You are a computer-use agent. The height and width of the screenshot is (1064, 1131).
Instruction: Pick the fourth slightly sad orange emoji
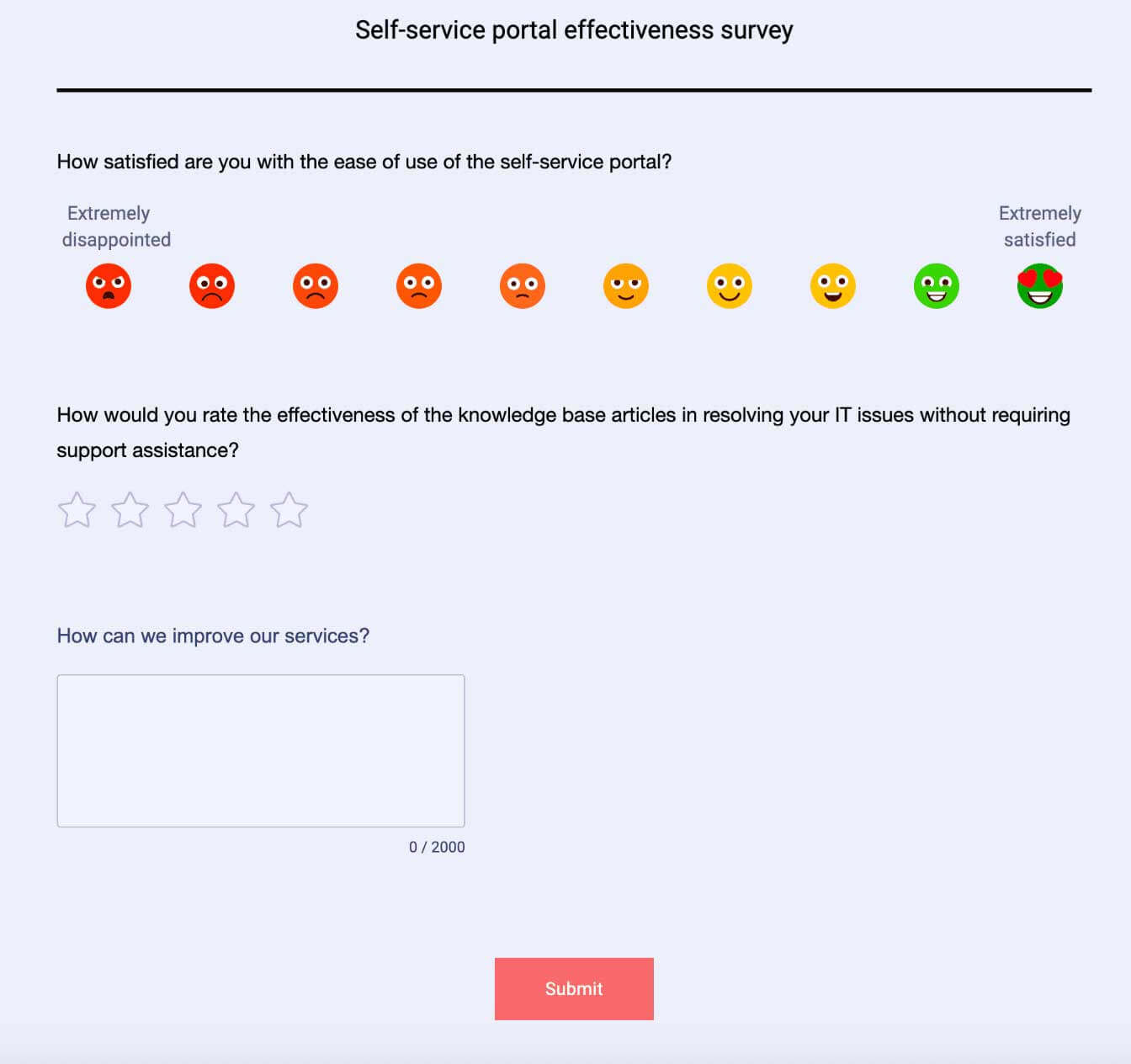tap(419, 286)
